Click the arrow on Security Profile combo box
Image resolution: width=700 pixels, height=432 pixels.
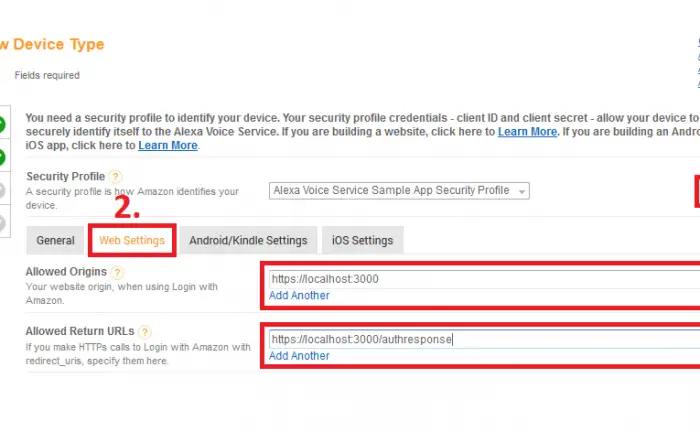[521, 191]
